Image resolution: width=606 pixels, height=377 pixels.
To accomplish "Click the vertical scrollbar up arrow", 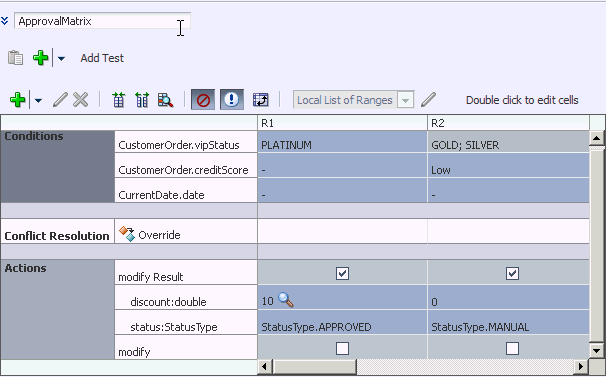I will pos(596,138).
